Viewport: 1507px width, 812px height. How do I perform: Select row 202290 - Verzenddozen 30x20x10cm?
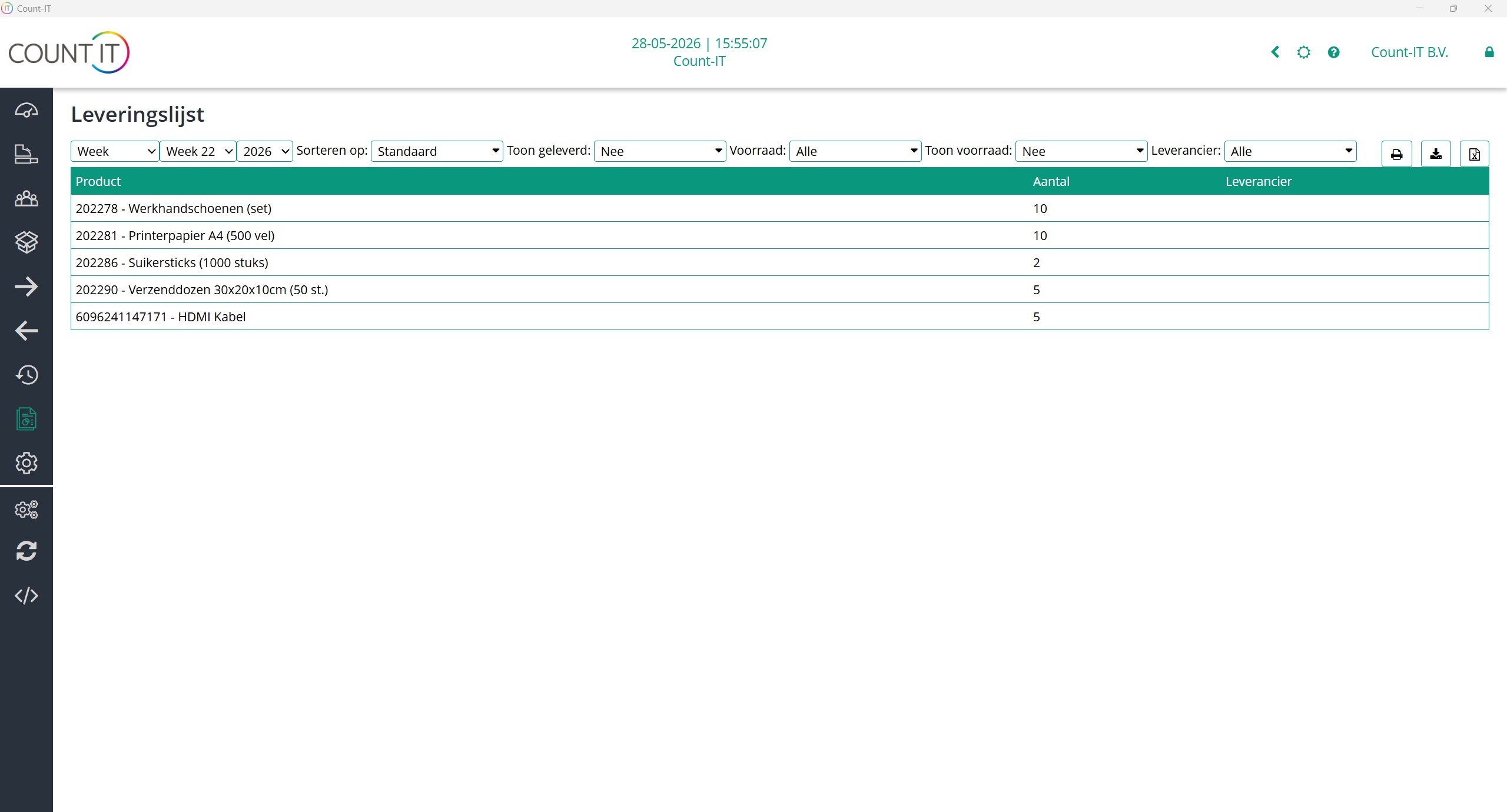point(779,289)
